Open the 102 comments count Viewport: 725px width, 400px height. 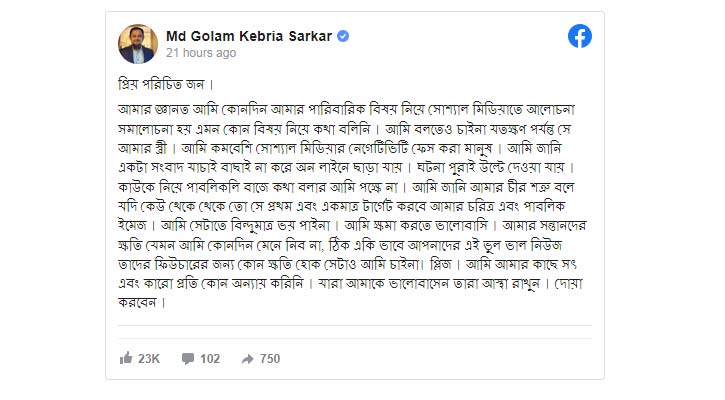click(x=210, y=358)
